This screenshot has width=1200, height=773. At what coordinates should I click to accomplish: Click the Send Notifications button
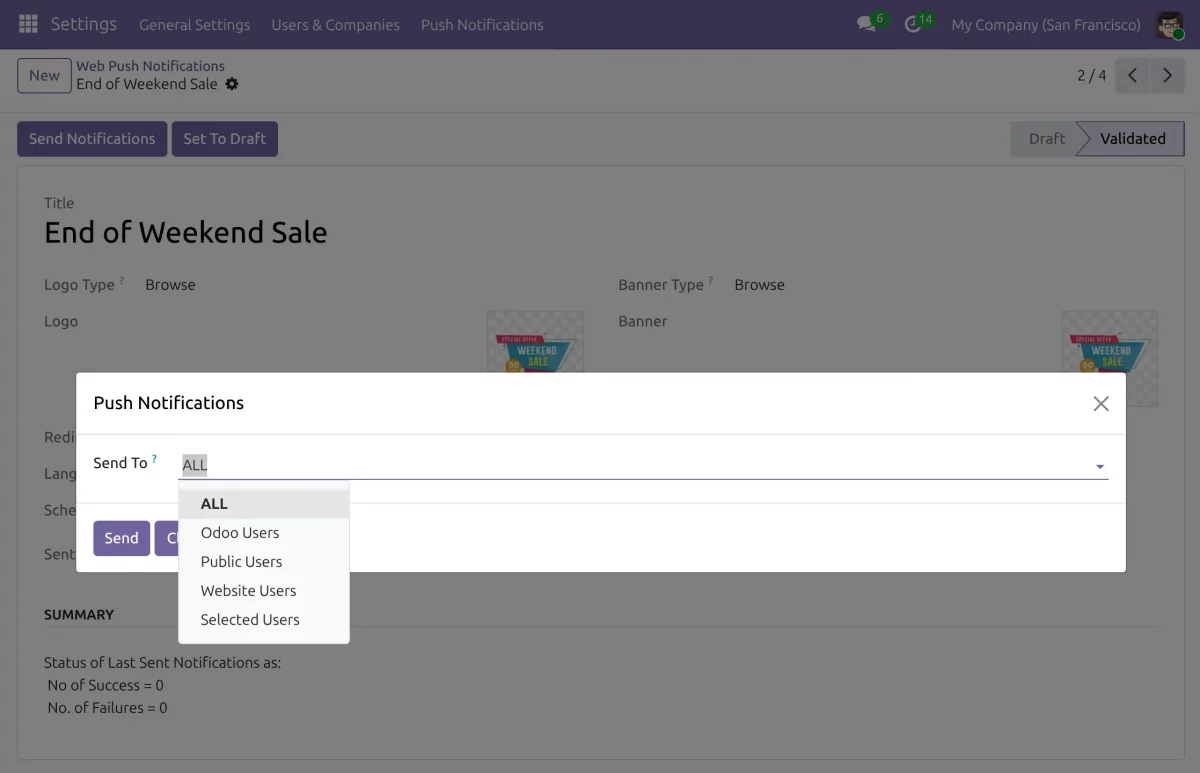point(92,139)
